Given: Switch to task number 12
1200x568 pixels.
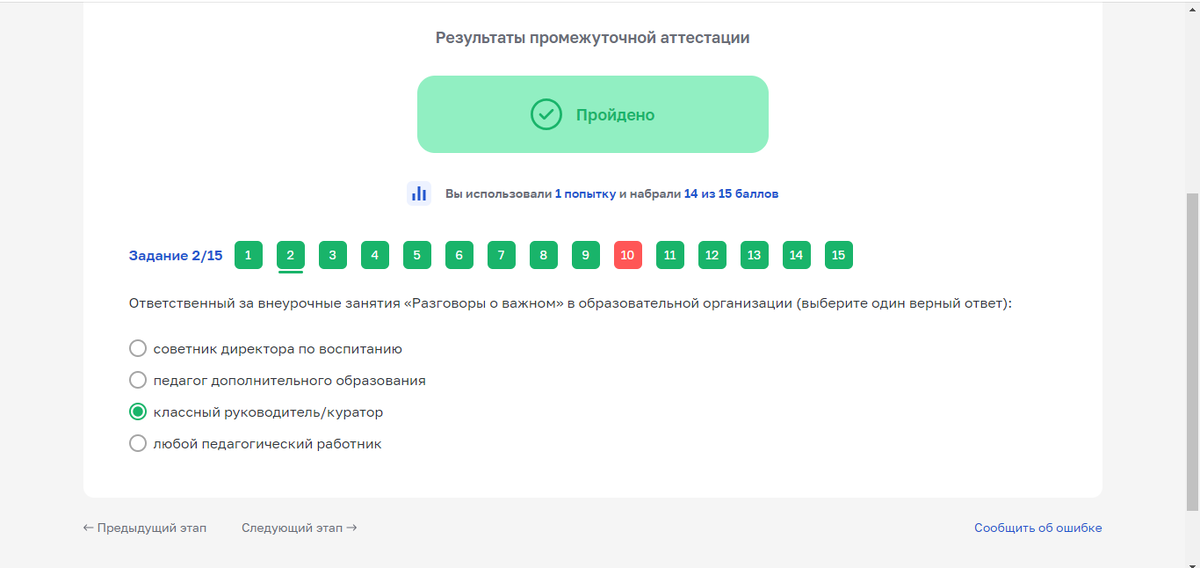Looking at the screenshot, I should [712, 255].
